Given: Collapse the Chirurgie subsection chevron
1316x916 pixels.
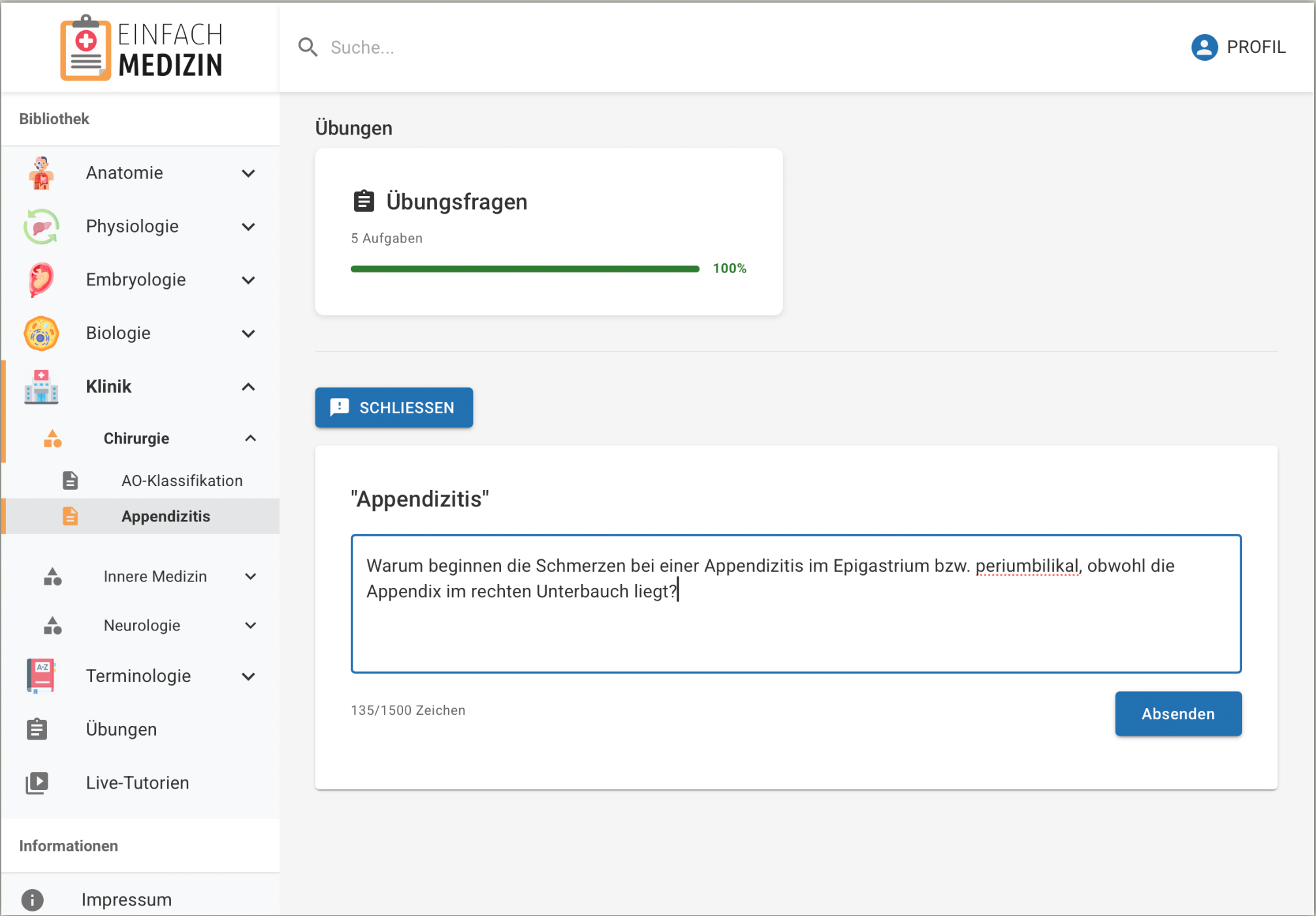Looking at the screenshot, I should (x=250, y=438).
